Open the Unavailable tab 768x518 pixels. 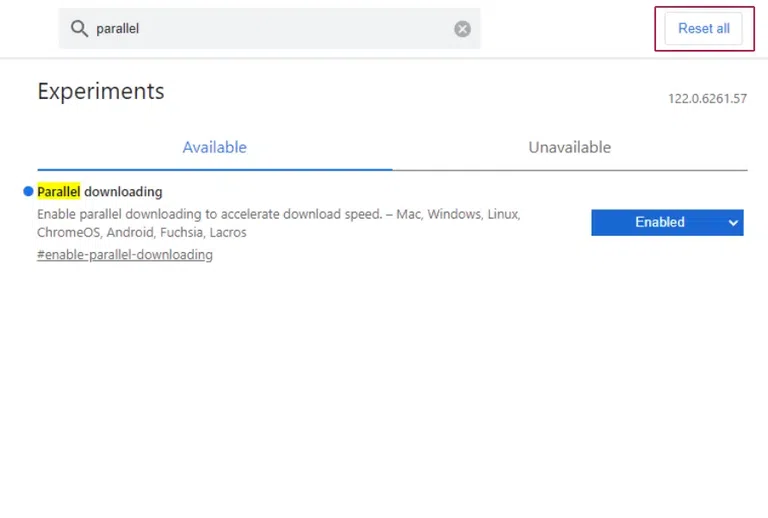pos(569,147)
